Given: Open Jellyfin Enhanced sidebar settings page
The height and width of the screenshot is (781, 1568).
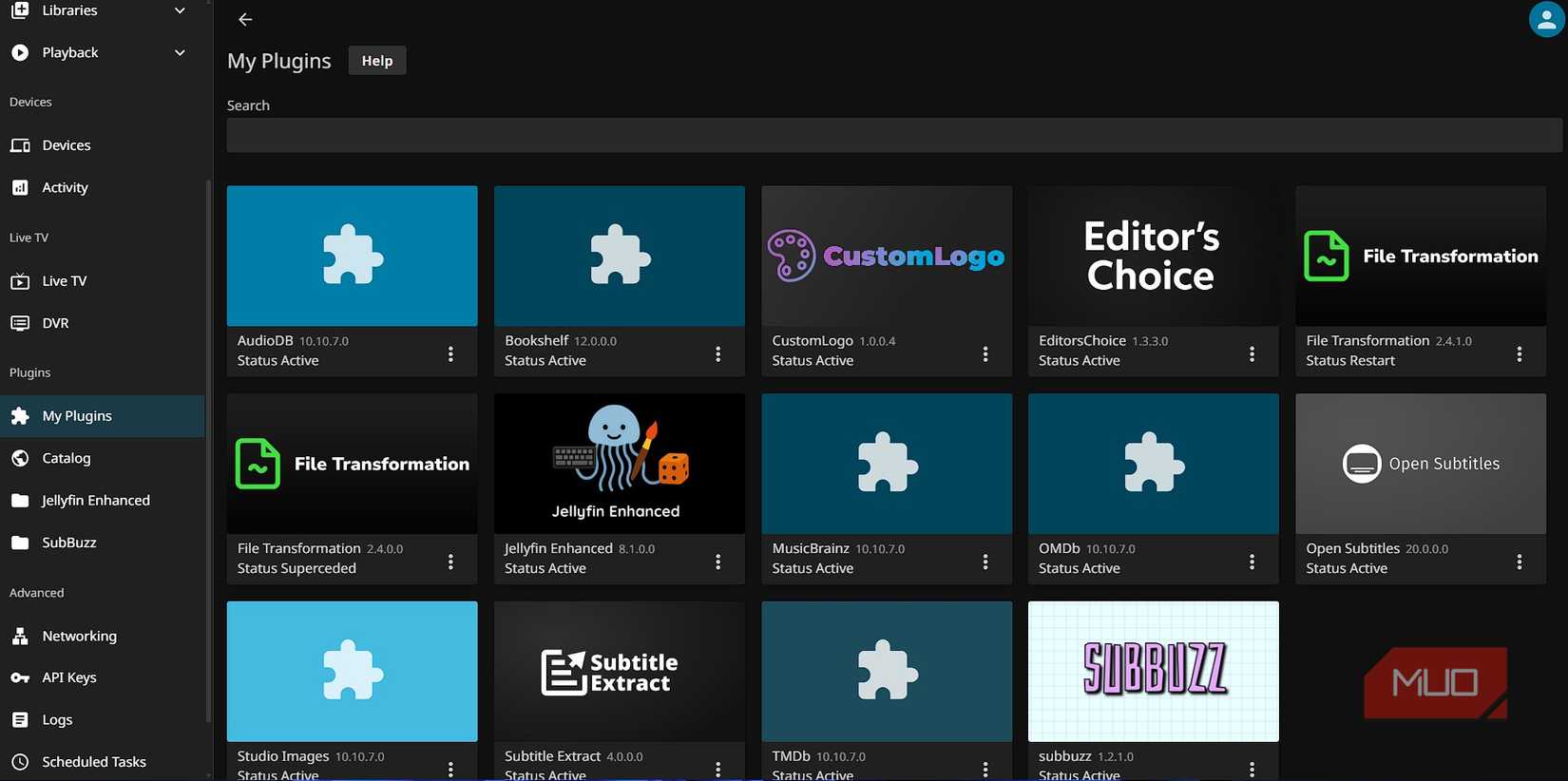Looking at the screenshot, I should click(x=103, y=501).
